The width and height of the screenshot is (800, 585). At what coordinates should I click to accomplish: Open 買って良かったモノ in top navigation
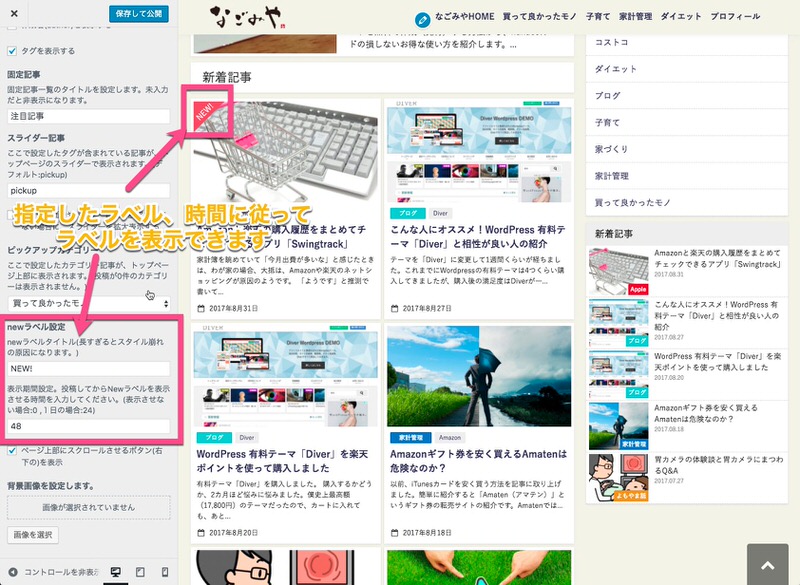pyautogui.click(x=540, y=19)
